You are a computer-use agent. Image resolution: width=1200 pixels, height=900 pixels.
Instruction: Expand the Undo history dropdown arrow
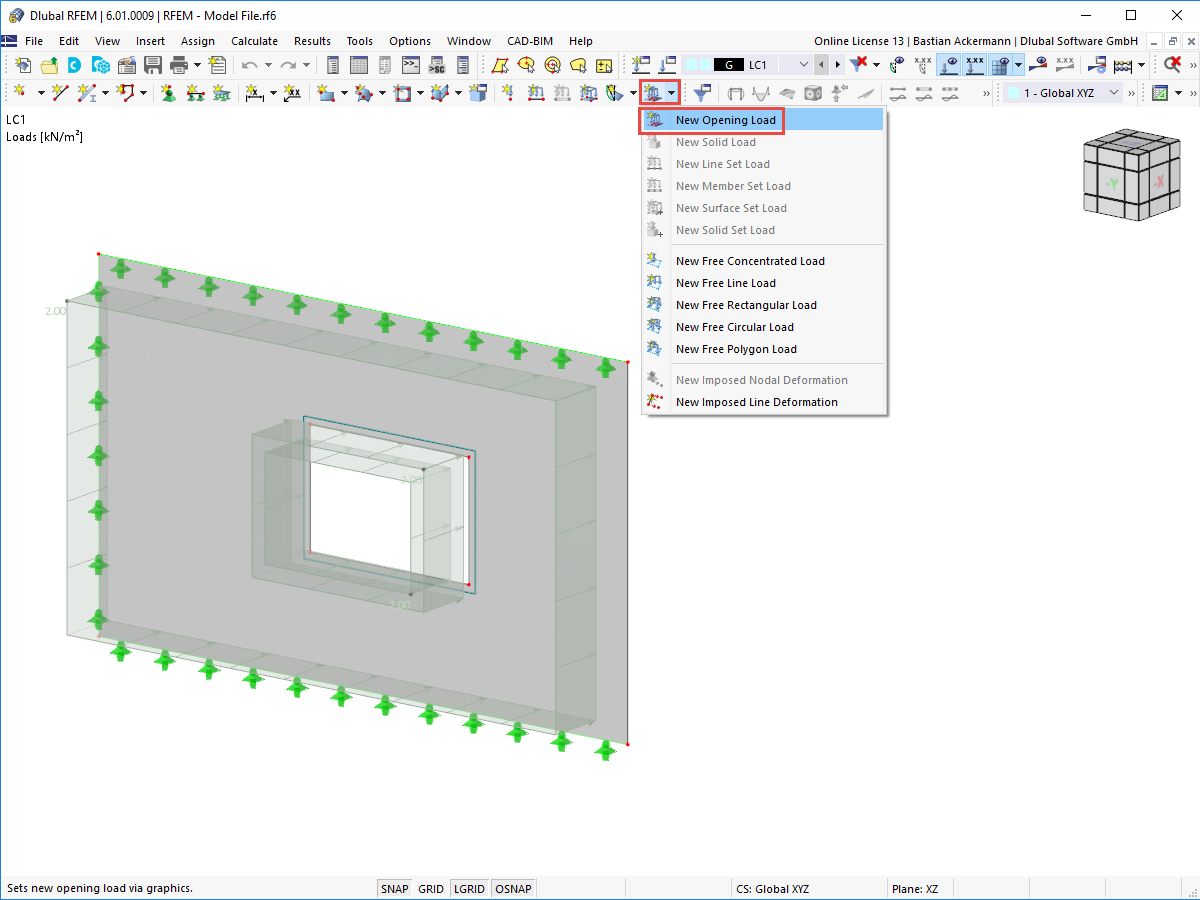(268, 65)
